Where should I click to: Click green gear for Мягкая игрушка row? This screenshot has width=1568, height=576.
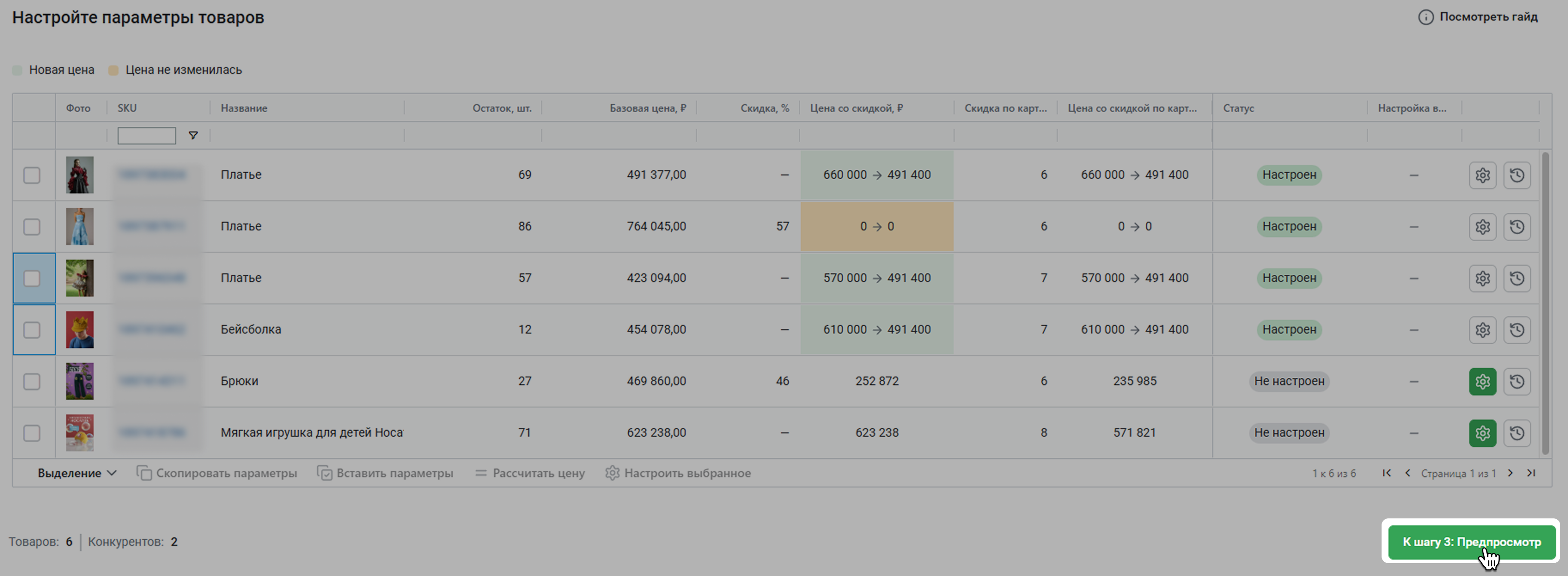[1482, 433]
